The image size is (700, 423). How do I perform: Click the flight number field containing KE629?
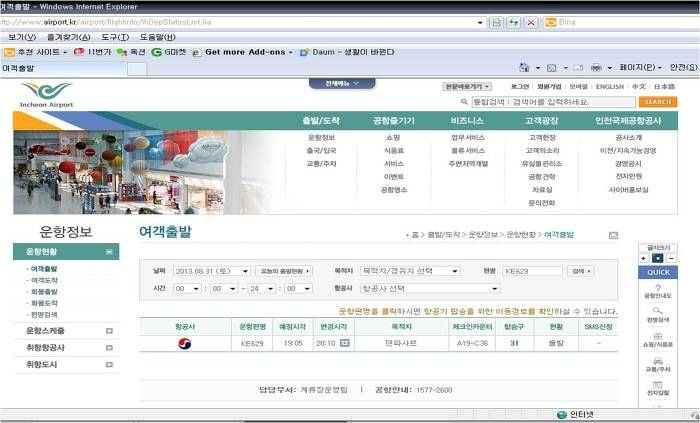(532, 271)
